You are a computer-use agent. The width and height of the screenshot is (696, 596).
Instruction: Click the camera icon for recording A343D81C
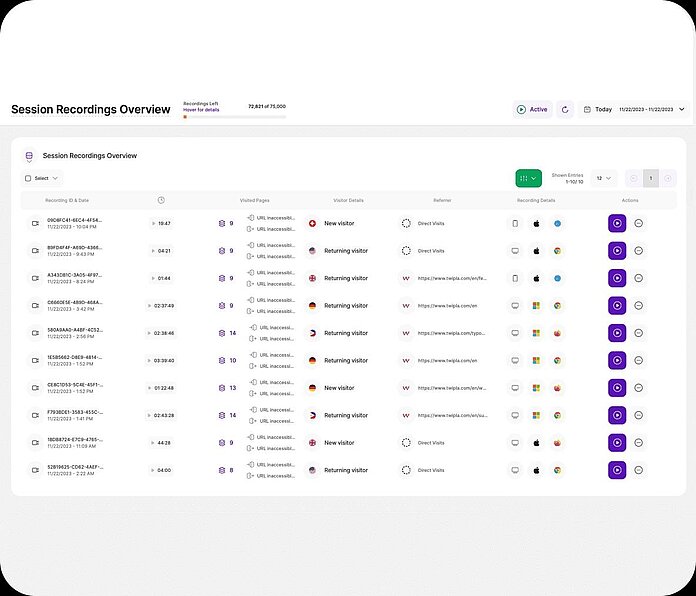[33, 278]
